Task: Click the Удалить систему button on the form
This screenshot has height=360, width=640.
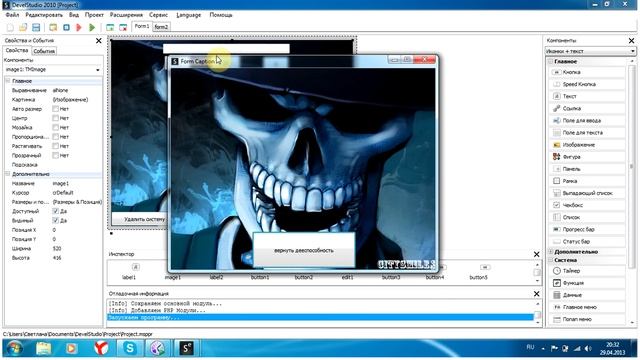Action: tap(141, 219)
